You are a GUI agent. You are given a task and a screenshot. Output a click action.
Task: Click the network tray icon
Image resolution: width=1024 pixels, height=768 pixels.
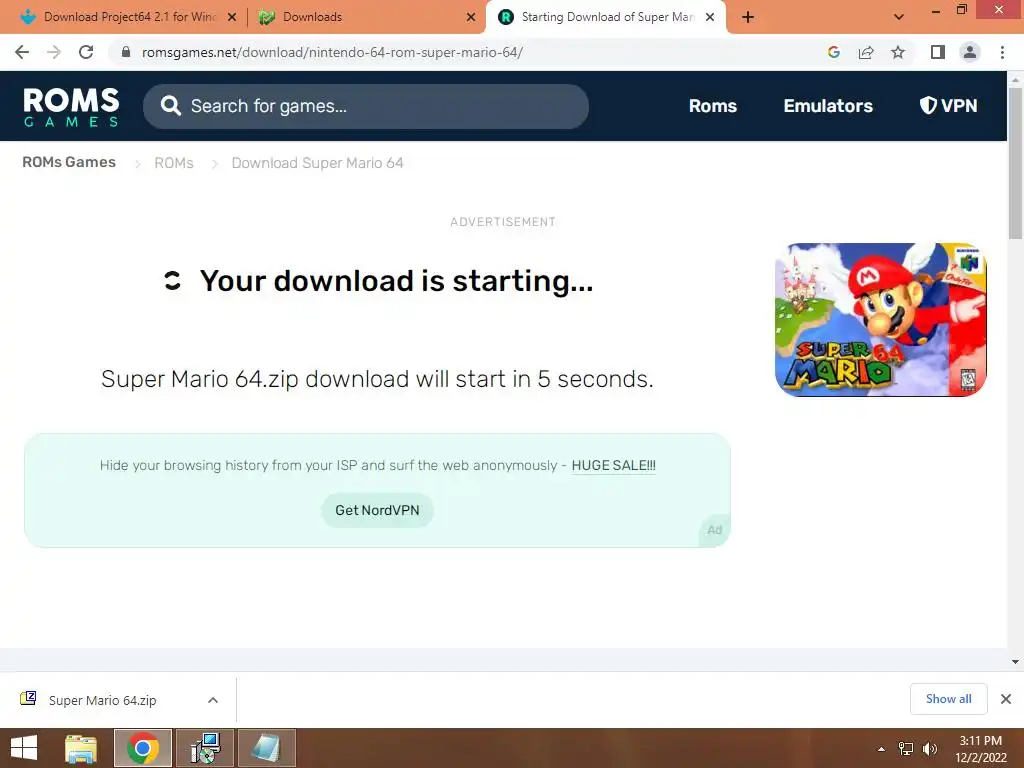pyautogui.click(x=906, y=749)
